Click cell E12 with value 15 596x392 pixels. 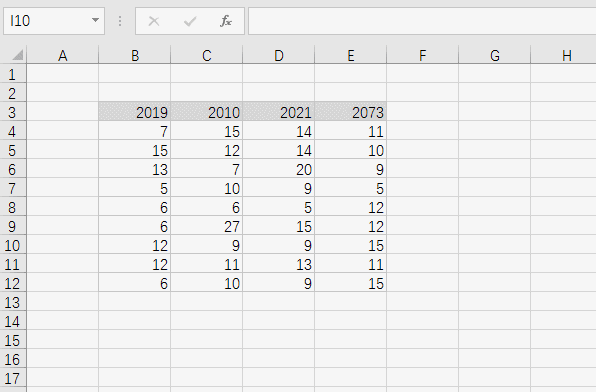click(350, 283)
